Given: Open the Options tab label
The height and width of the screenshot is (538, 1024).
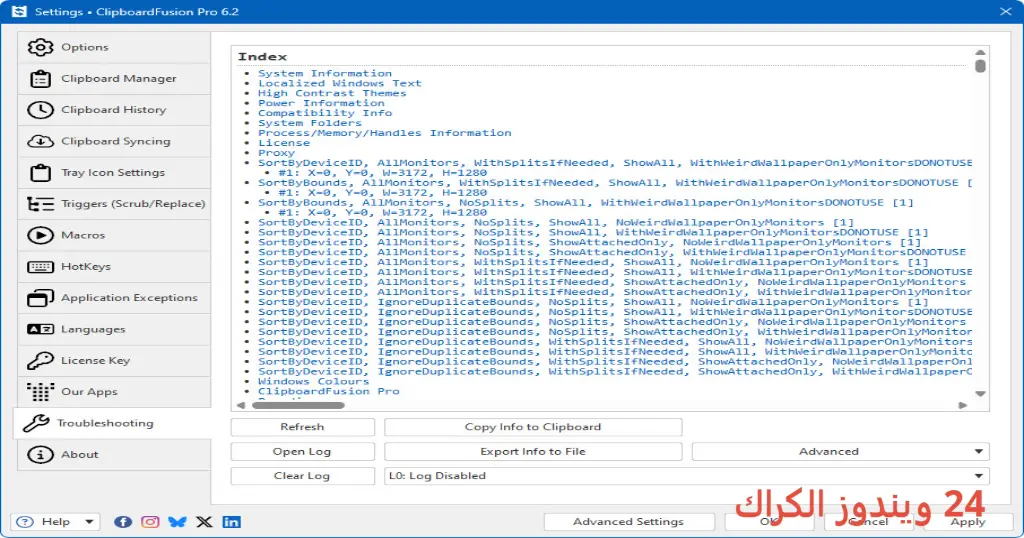Looking at the screenshot, I should (85, 47).
